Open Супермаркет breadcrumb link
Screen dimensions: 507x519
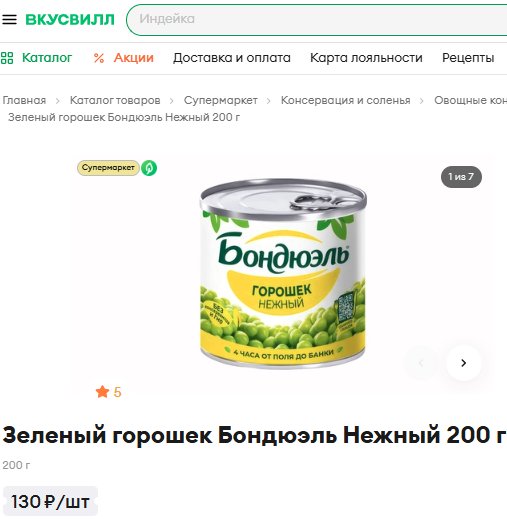(x=221, y=100)
